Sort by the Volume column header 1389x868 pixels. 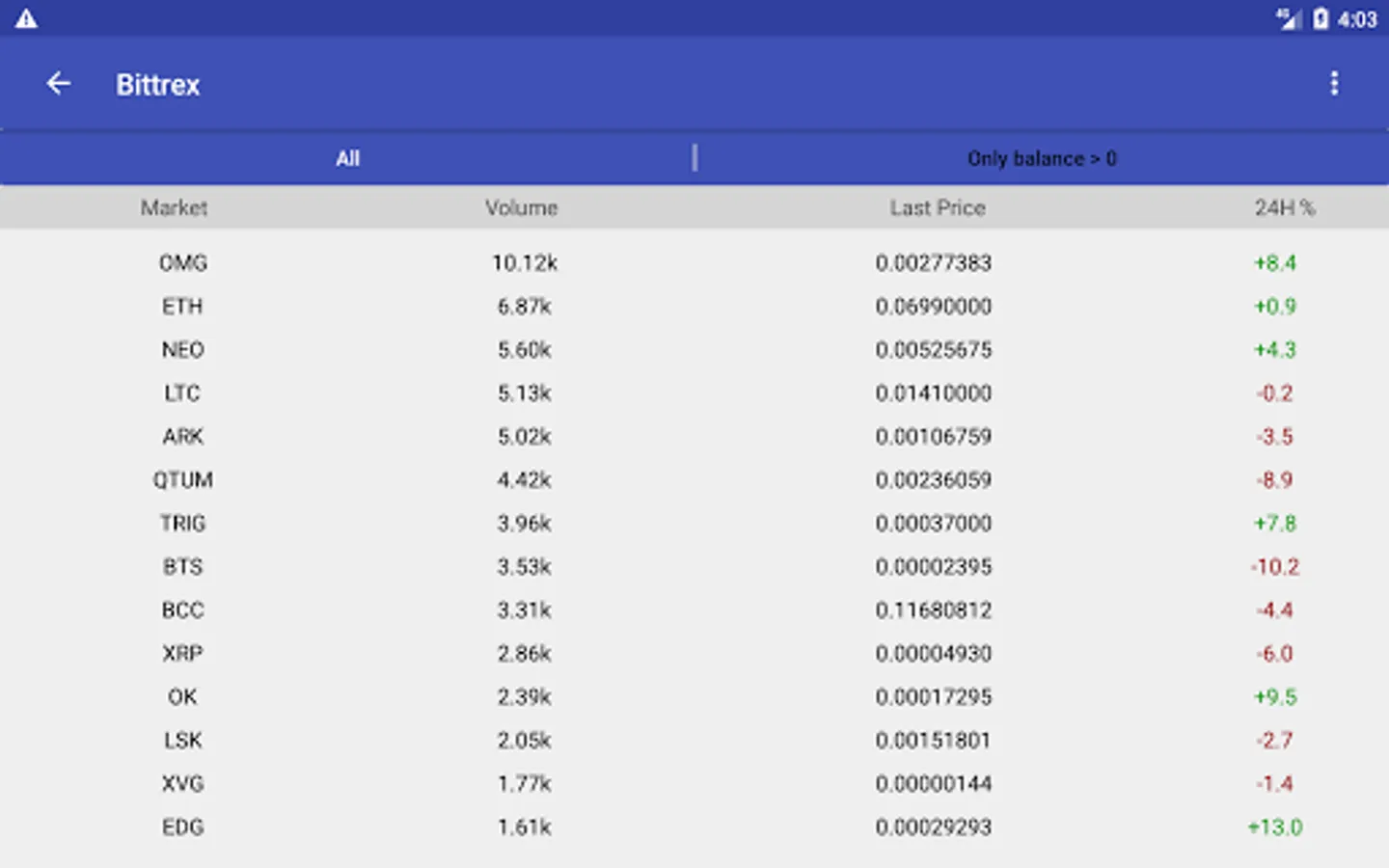point(522,207)
